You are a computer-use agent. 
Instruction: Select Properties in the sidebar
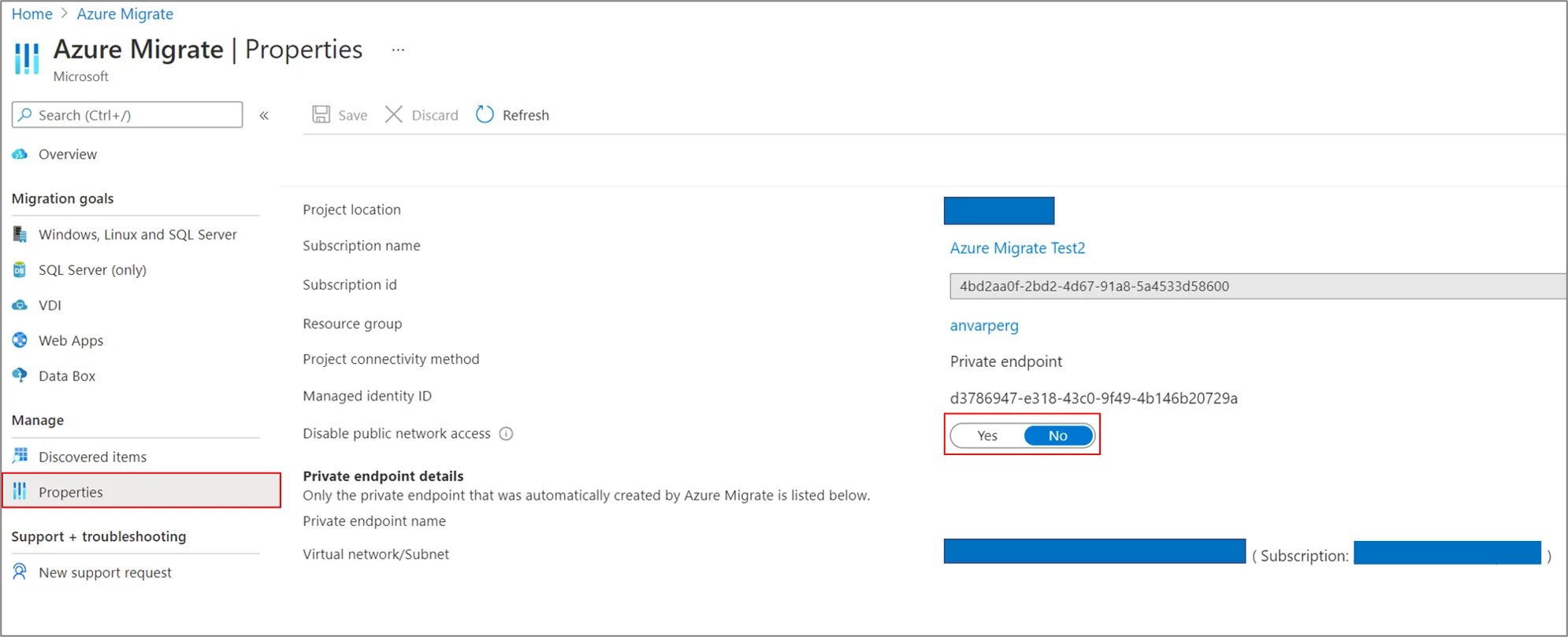142,491
